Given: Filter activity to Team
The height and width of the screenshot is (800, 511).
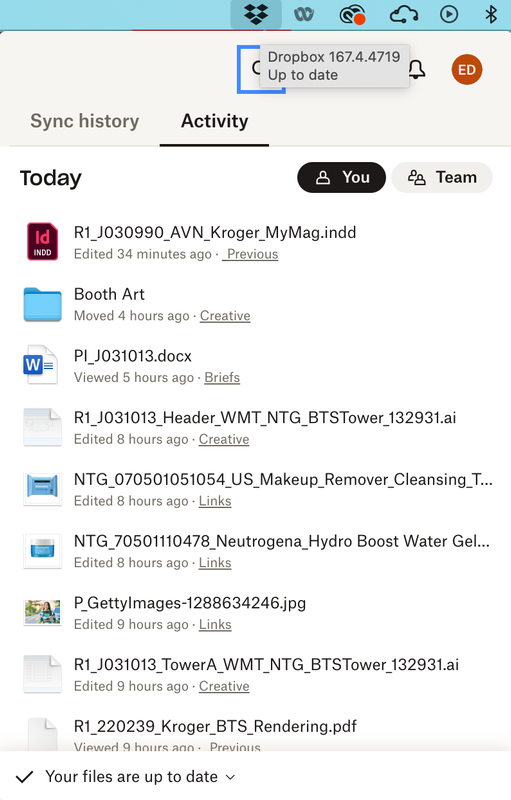Looking at the screenshot, I should point(442,177).
